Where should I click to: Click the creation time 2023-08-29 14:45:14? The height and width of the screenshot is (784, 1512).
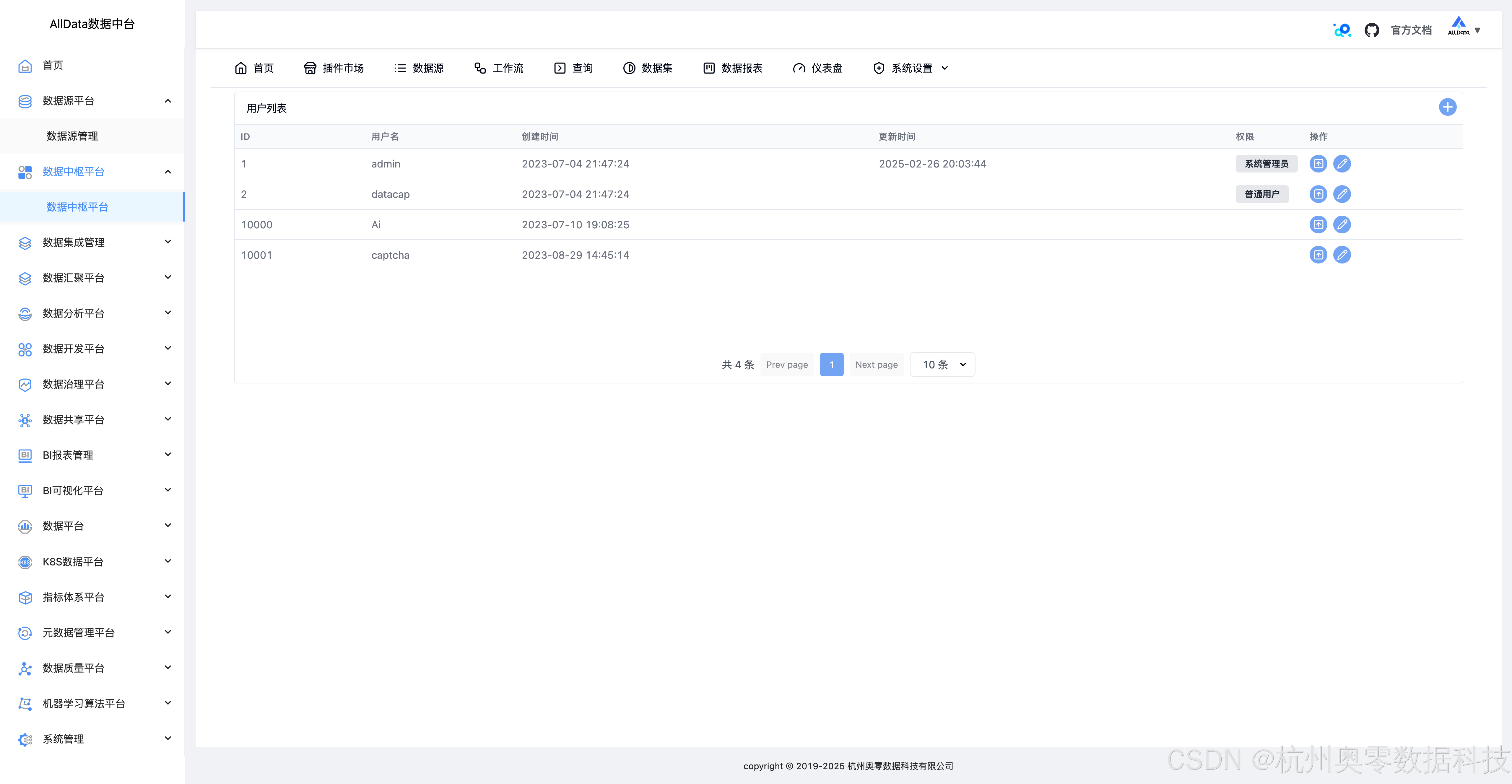click(575, 255)
